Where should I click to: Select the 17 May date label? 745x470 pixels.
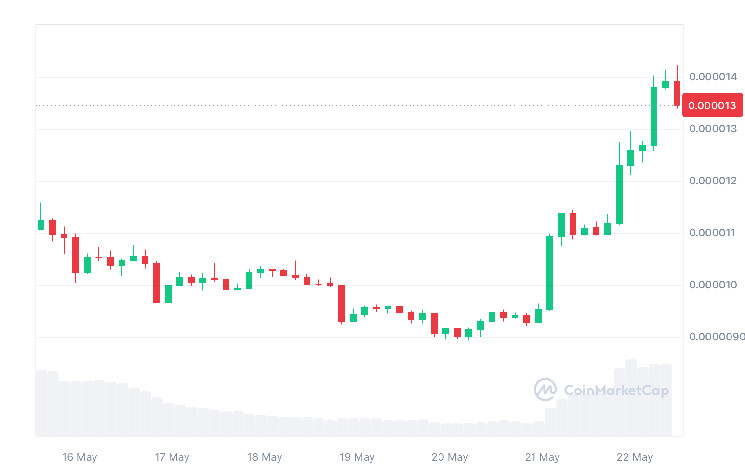pos(172,457)
